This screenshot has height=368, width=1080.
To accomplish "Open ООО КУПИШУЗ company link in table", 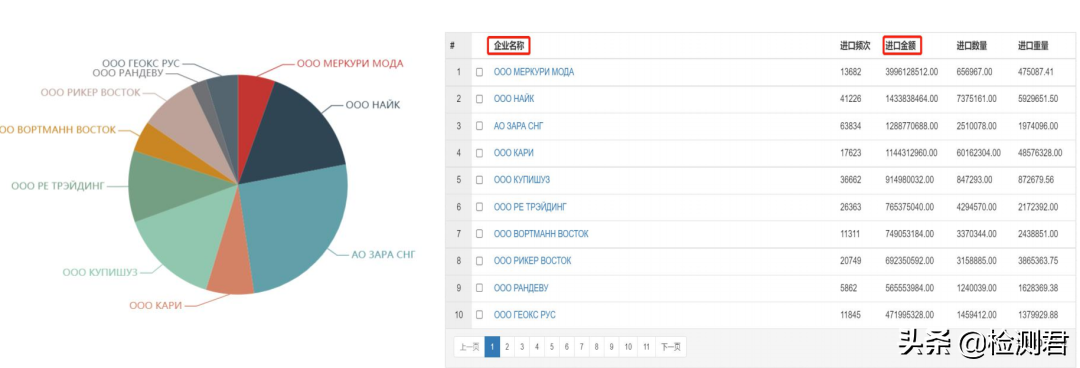I will click(521, 180).
